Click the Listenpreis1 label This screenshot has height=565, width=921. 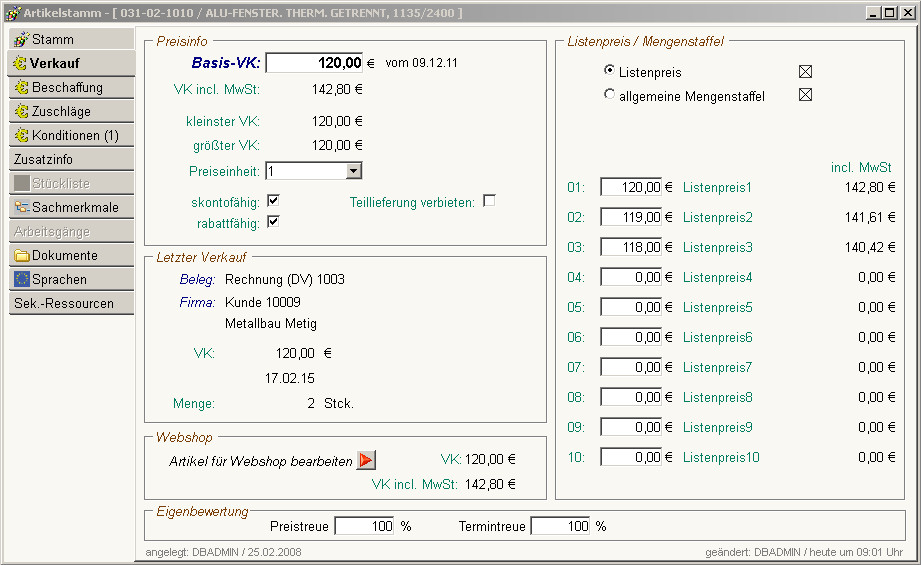coord(717,187)
